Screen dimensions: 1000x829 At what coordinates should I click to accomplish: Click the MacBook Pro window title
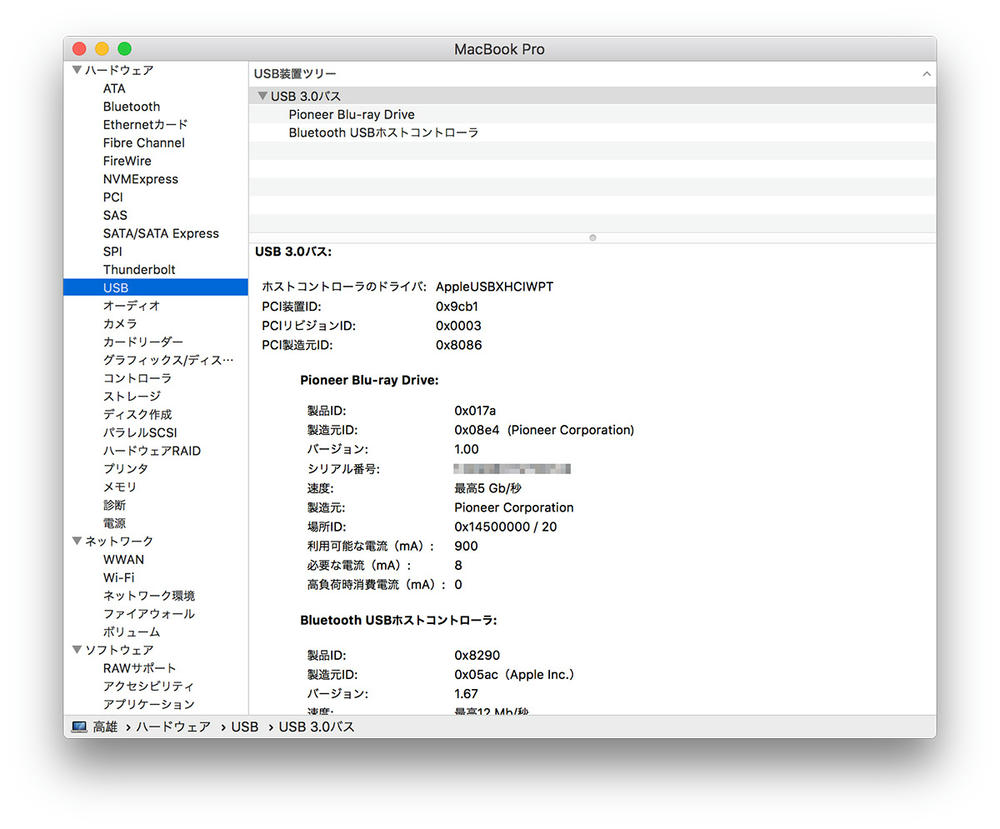pyautogui.click(x=499, y=49)
